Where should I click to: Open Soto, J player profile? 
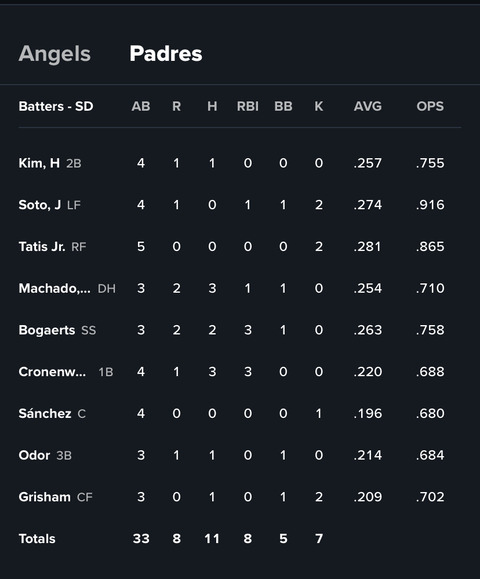pyautogui.click(x=40, y=205)
